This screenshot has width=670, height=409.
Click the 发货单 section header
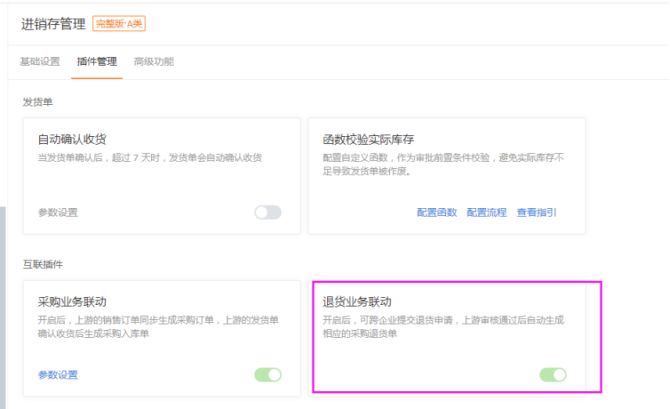(x=38, y=101)
